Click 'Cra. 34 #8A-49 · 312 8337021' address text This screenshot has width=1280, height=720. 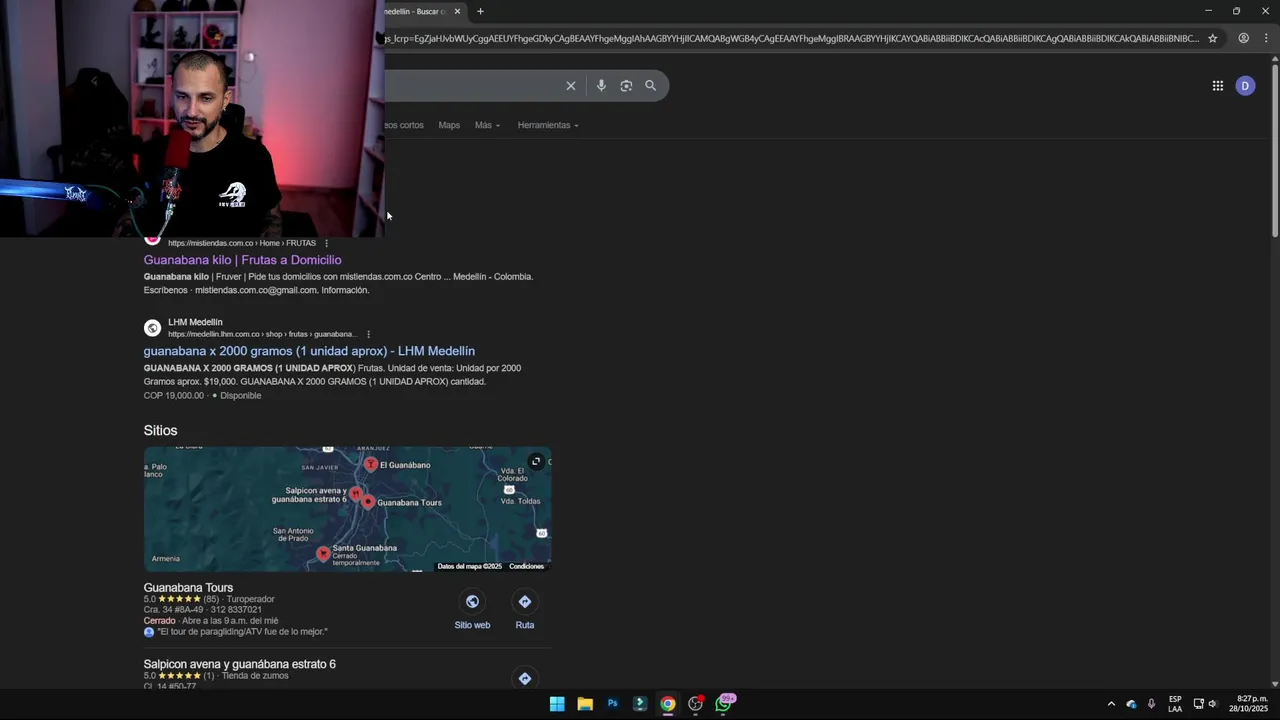click(x=202, y=610)
